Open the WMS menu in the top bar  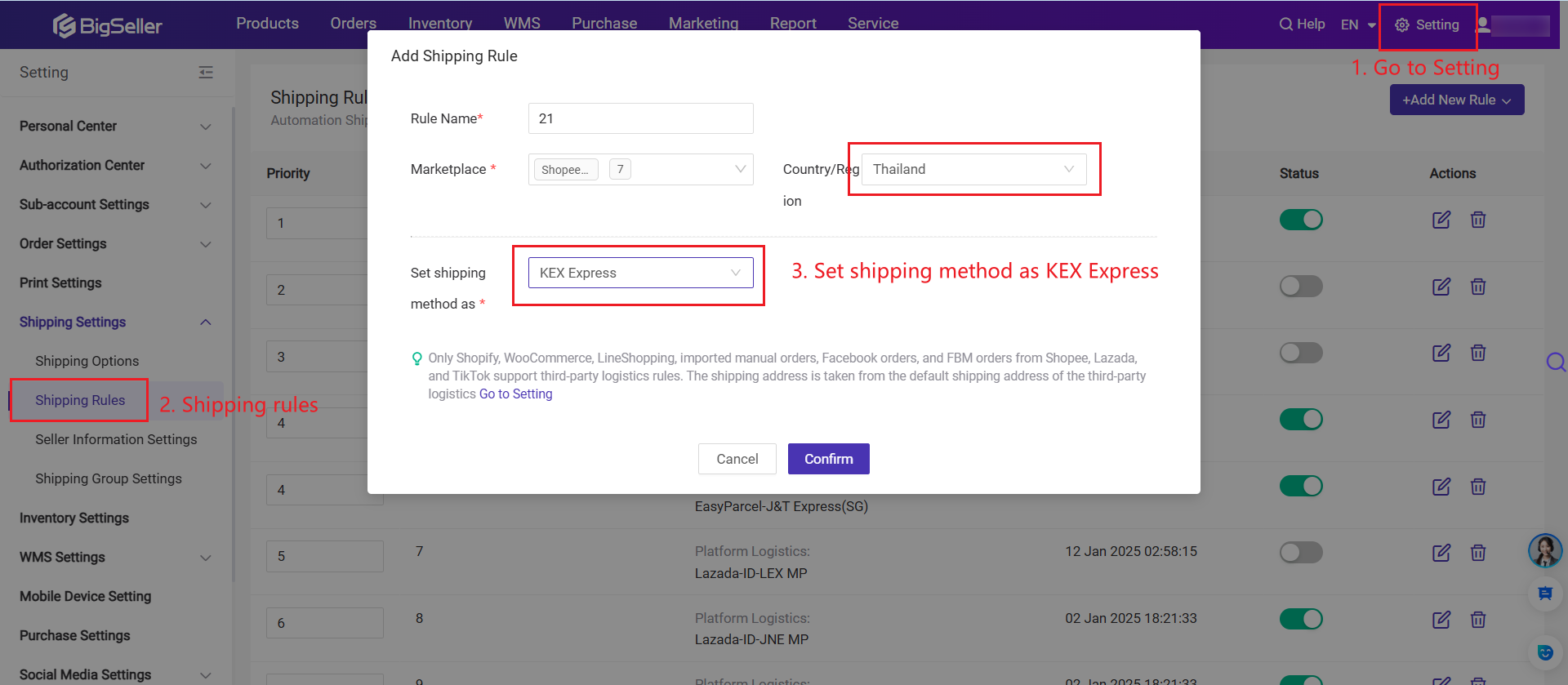pos(522,24)
